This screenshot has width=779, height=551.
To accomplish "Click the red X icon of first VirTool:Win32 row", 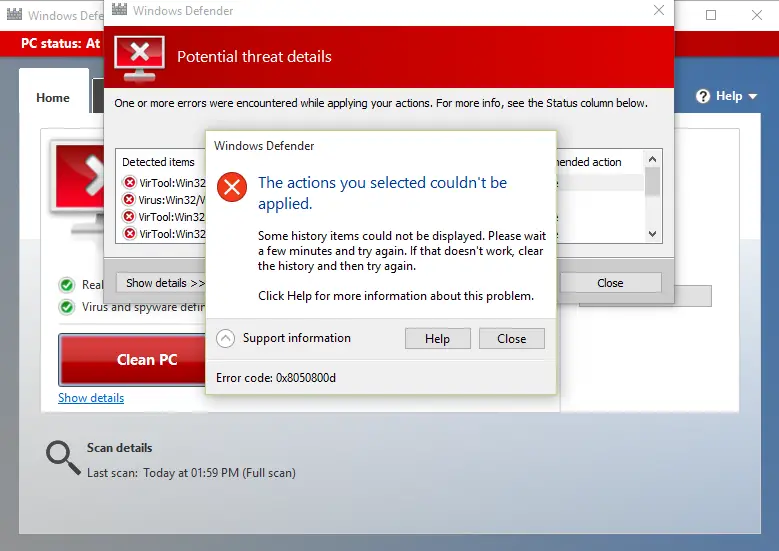I will pyautogui.click(x=129, y=182).
